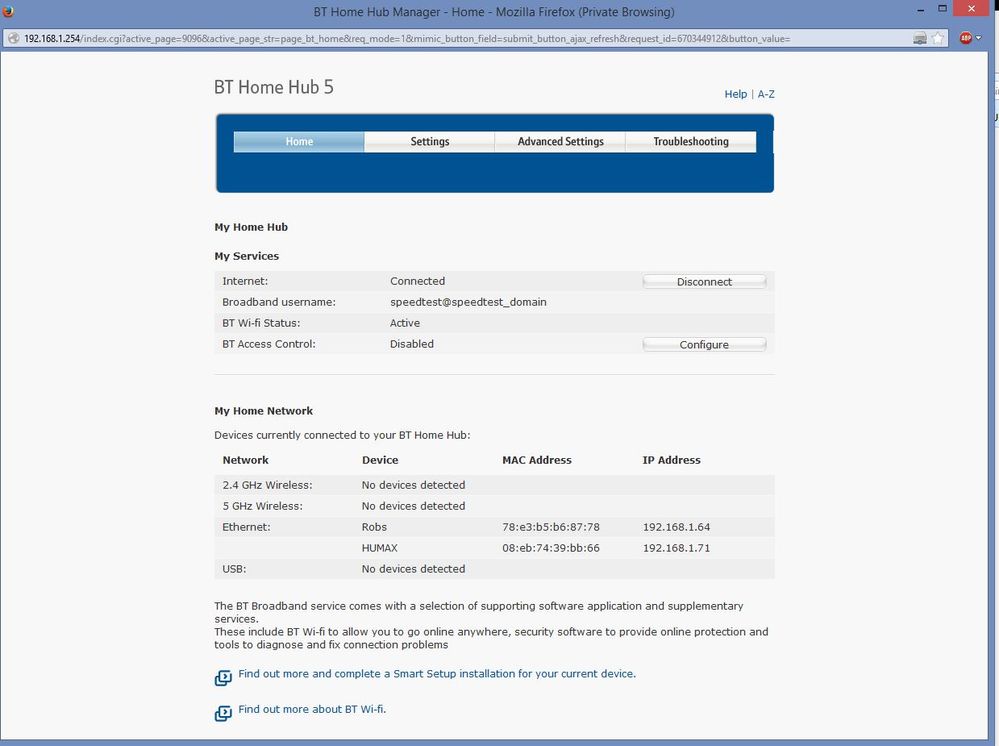Click the Device column header
The image size is (999, 746).
(x=380, y=460)
